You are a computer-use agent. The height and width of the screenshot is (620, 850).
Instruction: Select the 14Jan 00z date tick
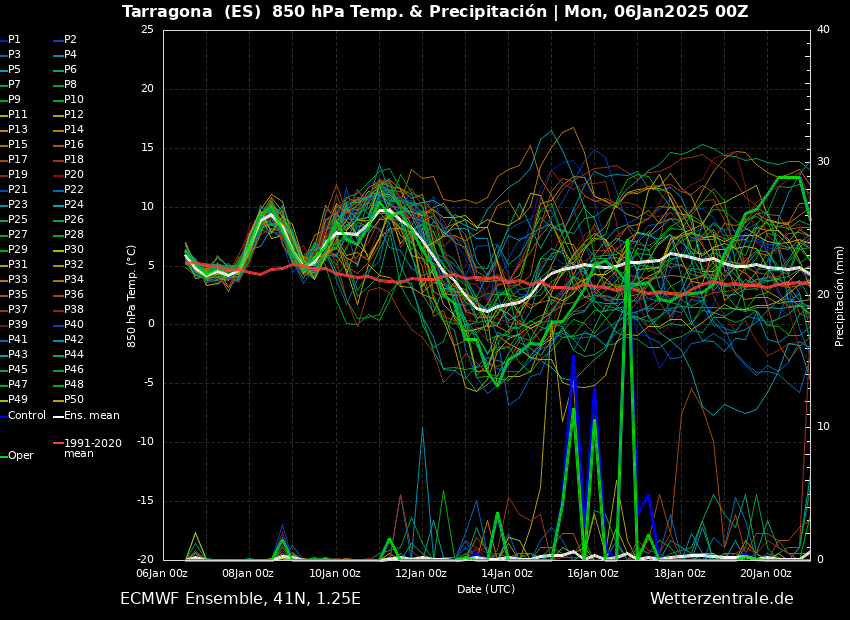[x=505, y=572]
